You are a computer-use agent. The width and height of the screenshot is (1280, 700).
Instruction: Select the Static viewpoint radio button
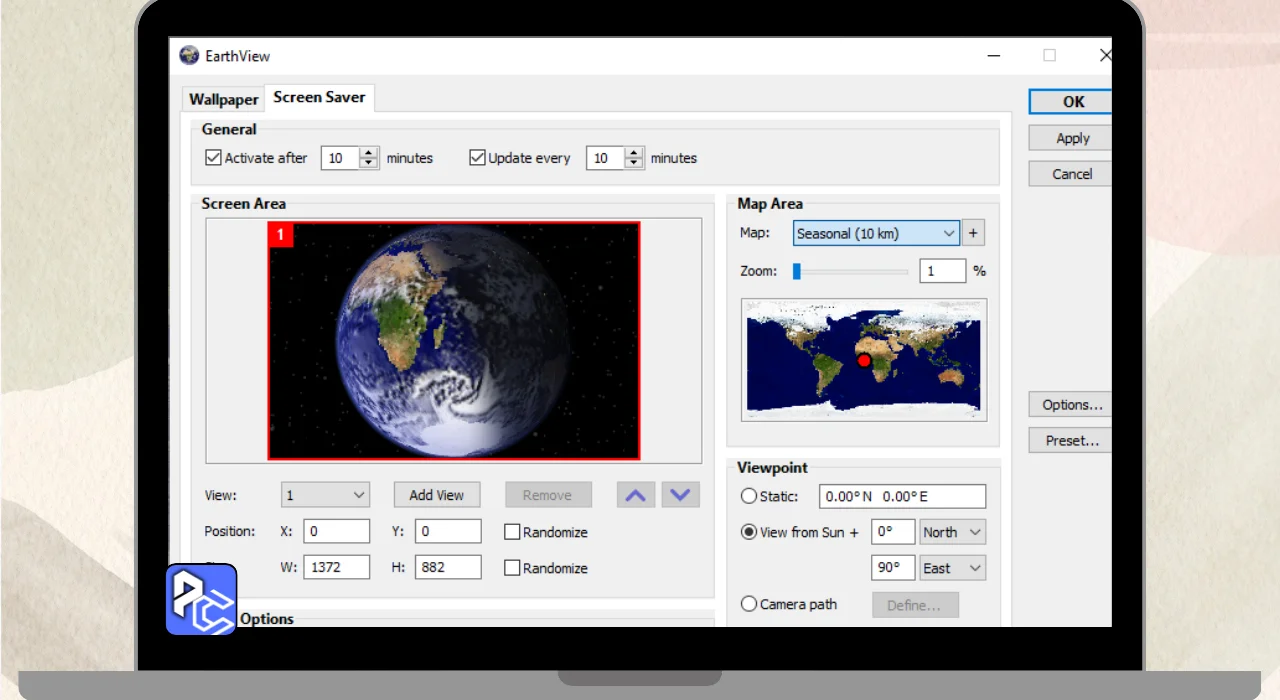(x=749, y=496)
